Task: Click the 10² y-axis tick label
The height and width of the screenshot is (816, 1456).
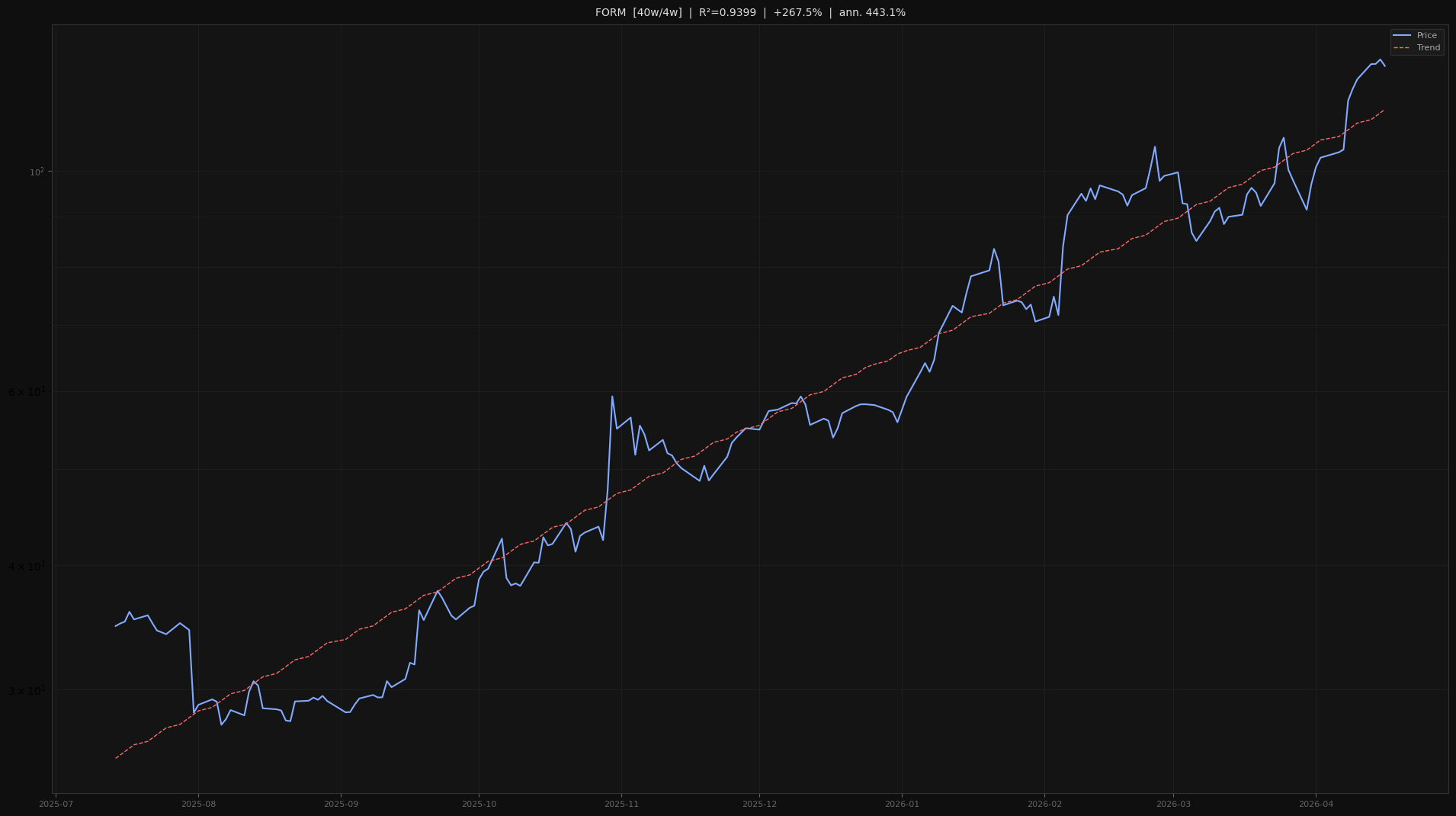Action: click(x=37, y=171)
